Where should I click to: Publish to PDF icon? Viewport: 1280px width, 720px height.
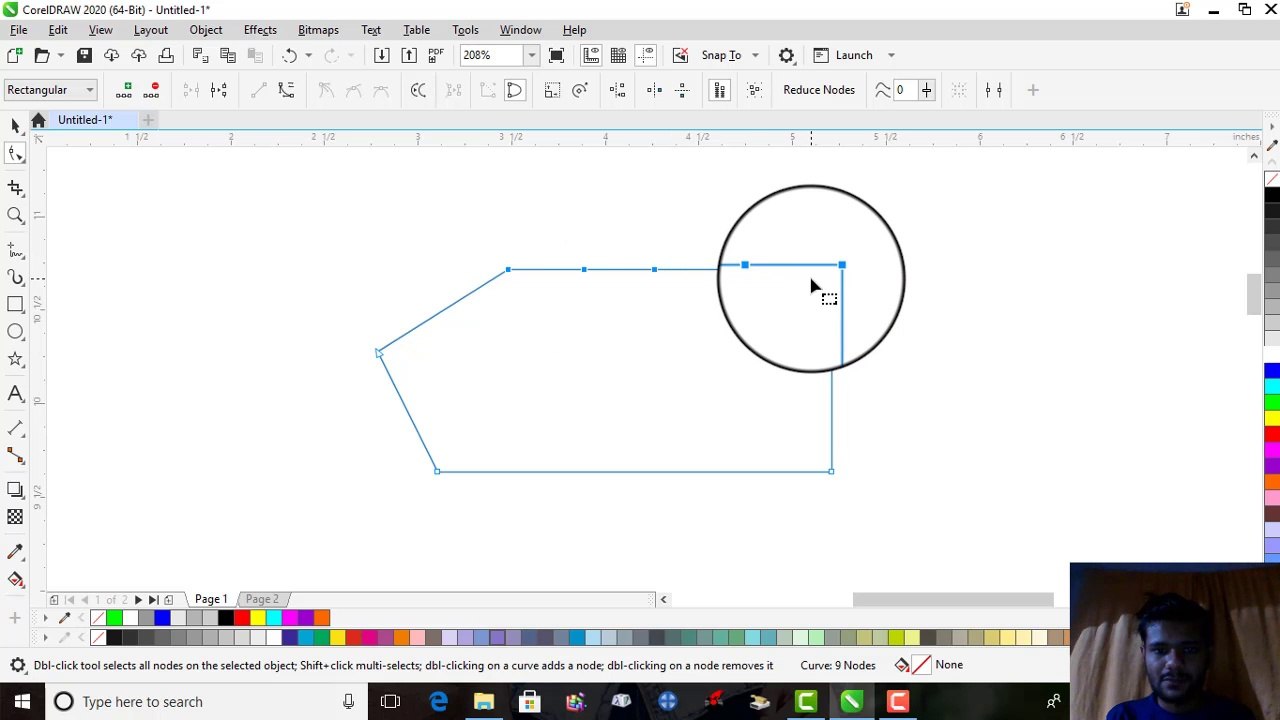pos(436,55)
